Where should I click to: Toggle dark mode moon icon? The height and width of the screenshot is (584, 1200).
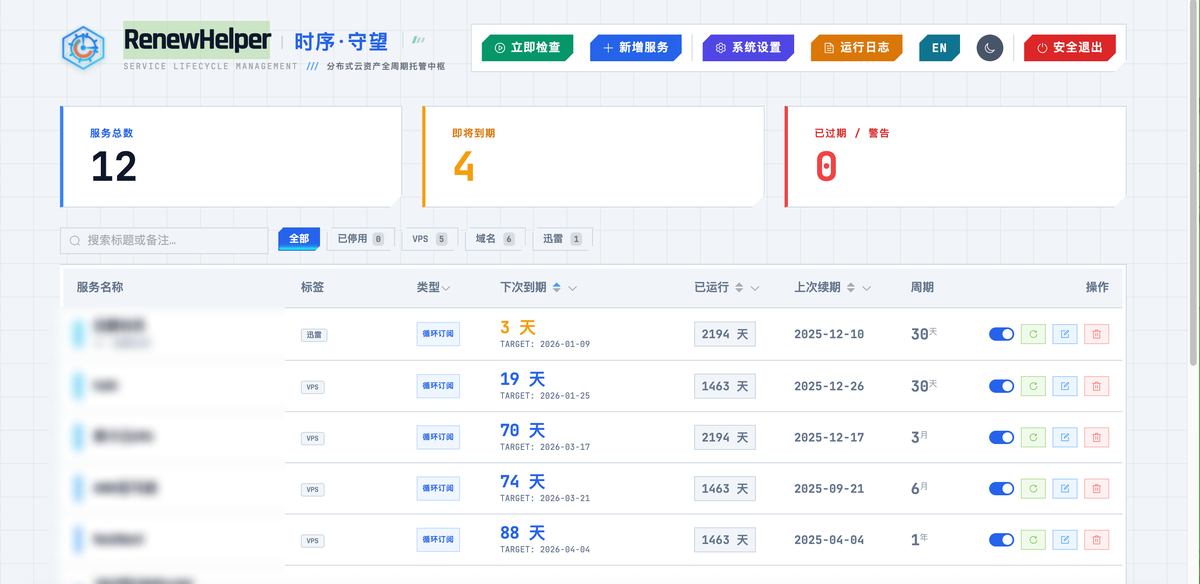coord(989,48)
